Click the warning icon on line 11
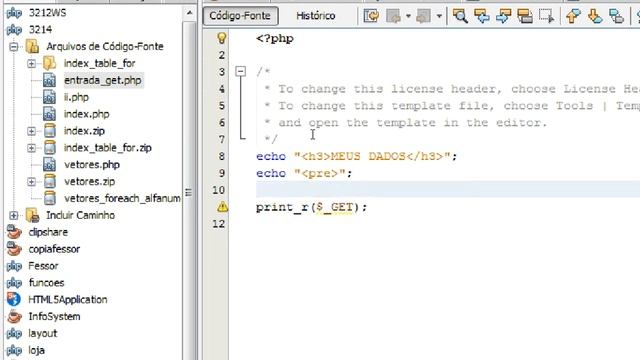The height and width of the screenshot is (360, 640). click(222, 207)
